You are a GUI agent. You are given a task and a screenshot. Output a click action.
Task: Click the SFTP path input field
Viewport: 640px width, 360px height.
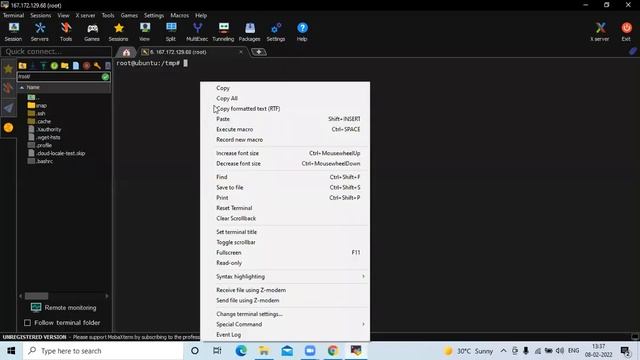[59, 76]
